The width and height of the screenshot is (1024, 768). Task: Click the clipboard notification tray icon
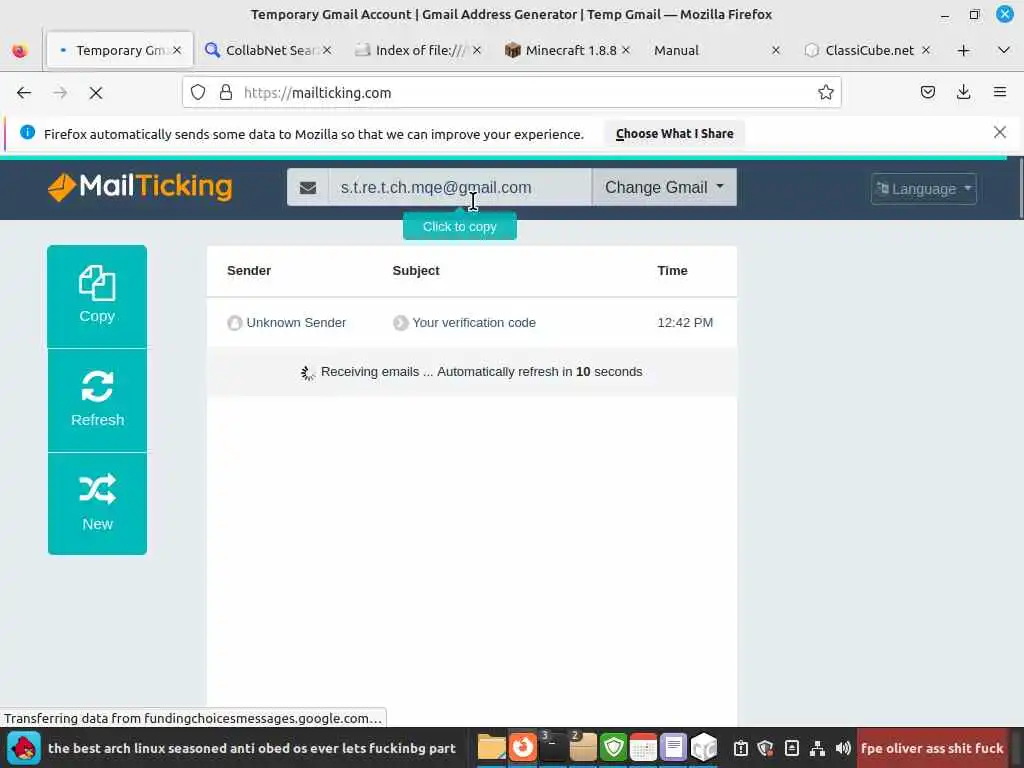[x=741, y=748]
